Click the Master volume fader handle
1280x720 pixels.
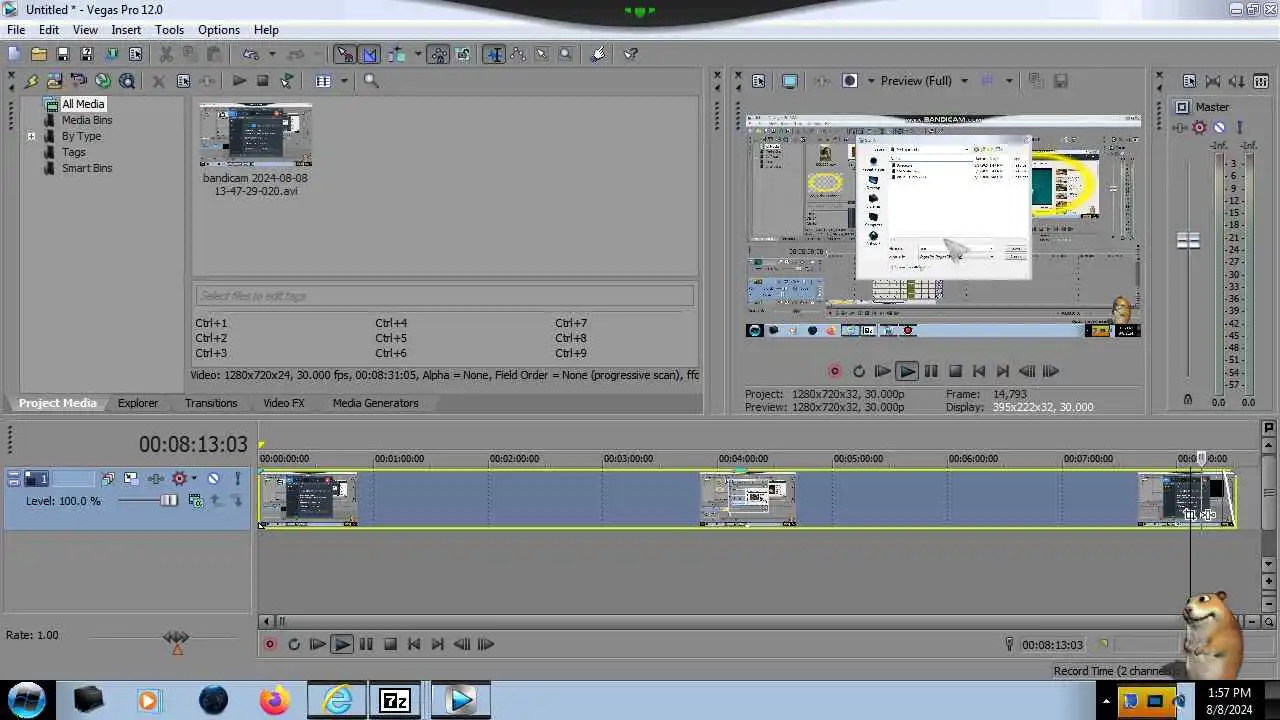click(1188, 241)
